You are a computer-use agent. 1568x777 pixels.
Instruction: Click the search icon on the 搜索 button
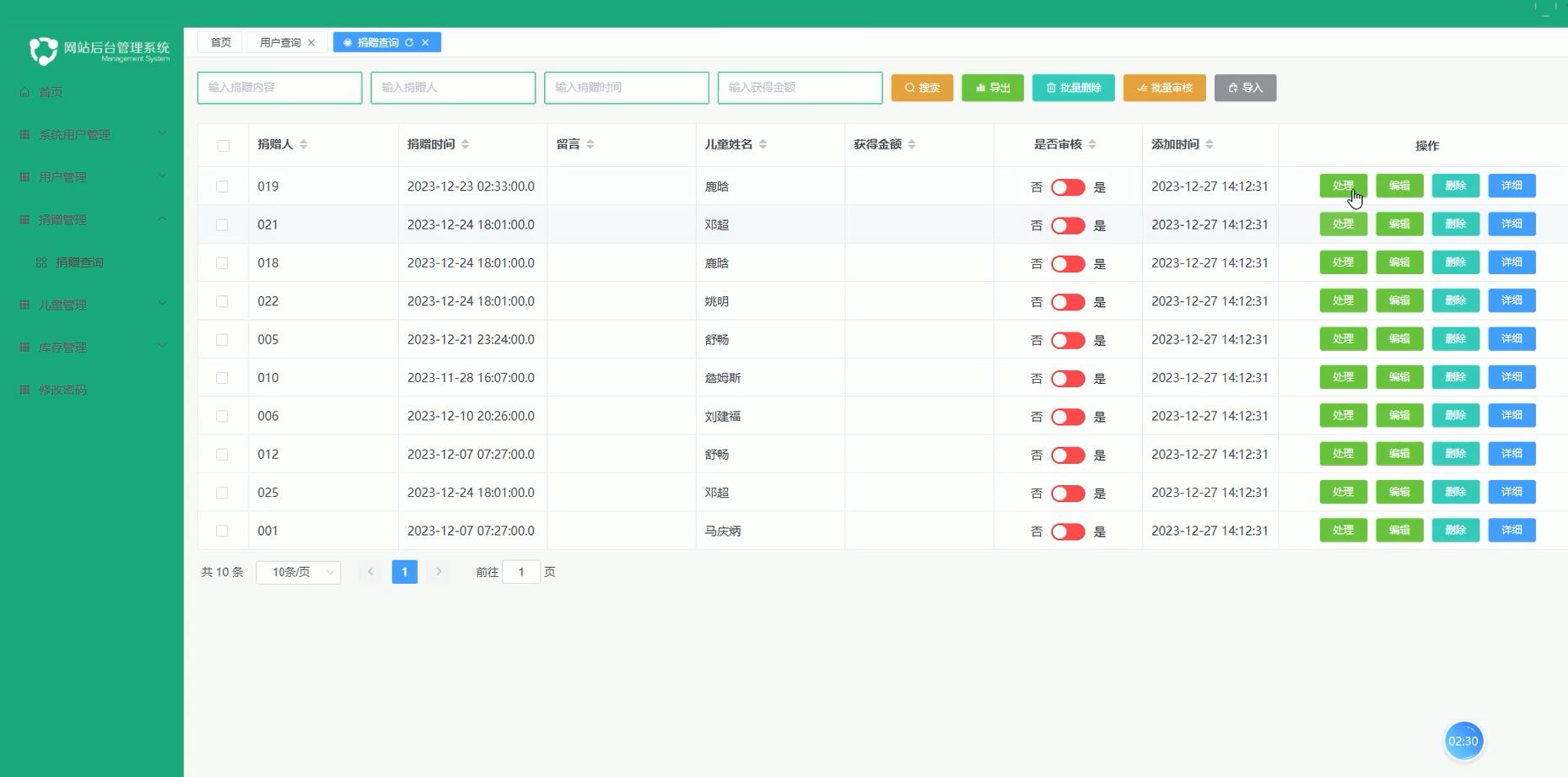910,87
